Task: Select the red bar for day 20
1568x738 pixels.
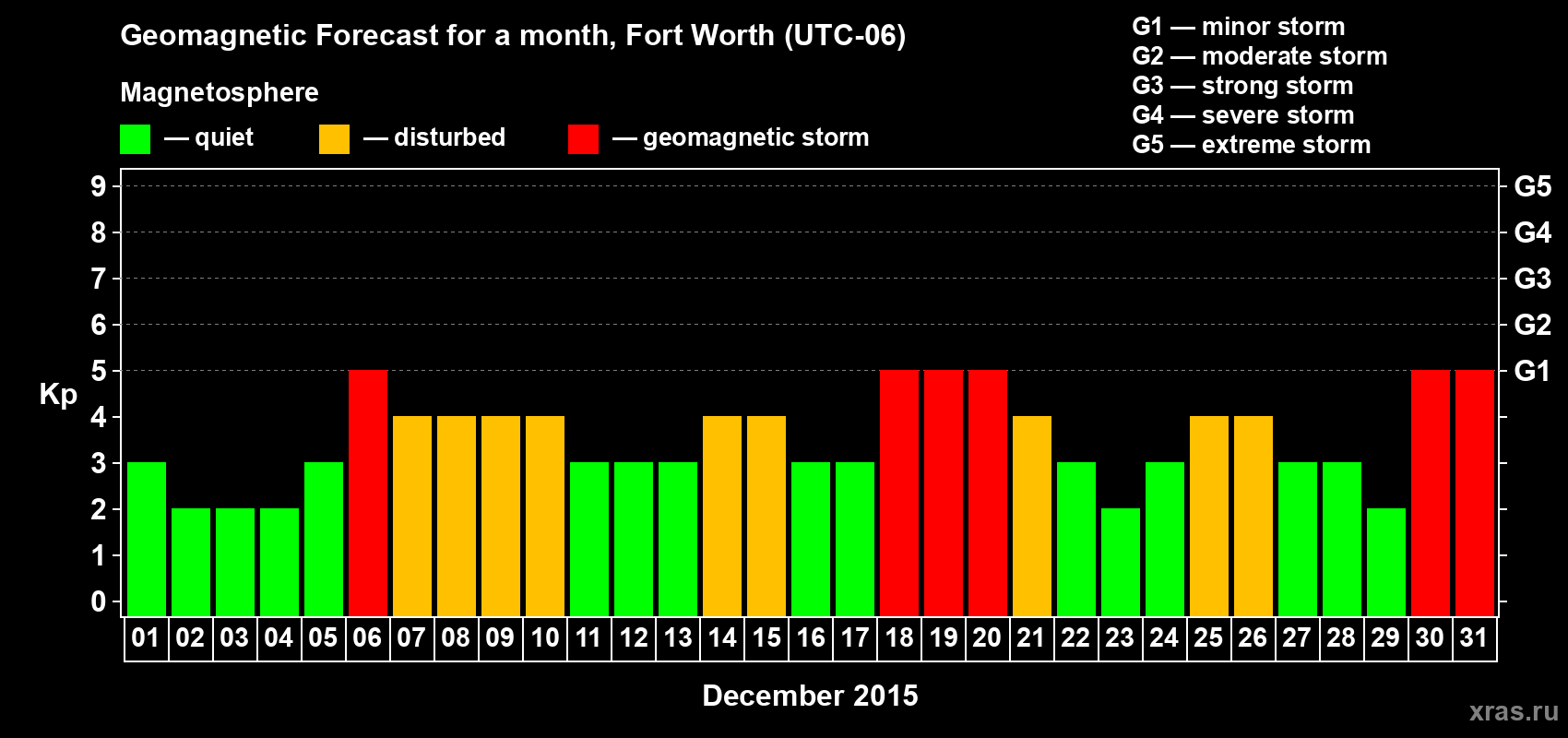Action: tap(988, 493)
